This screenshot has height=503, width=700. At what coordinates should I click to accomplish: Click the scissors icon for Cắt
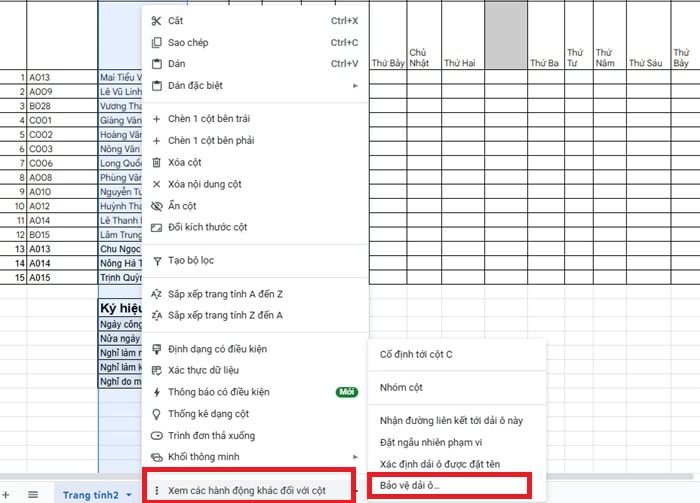pyautogui.click(x=156, y=20)
